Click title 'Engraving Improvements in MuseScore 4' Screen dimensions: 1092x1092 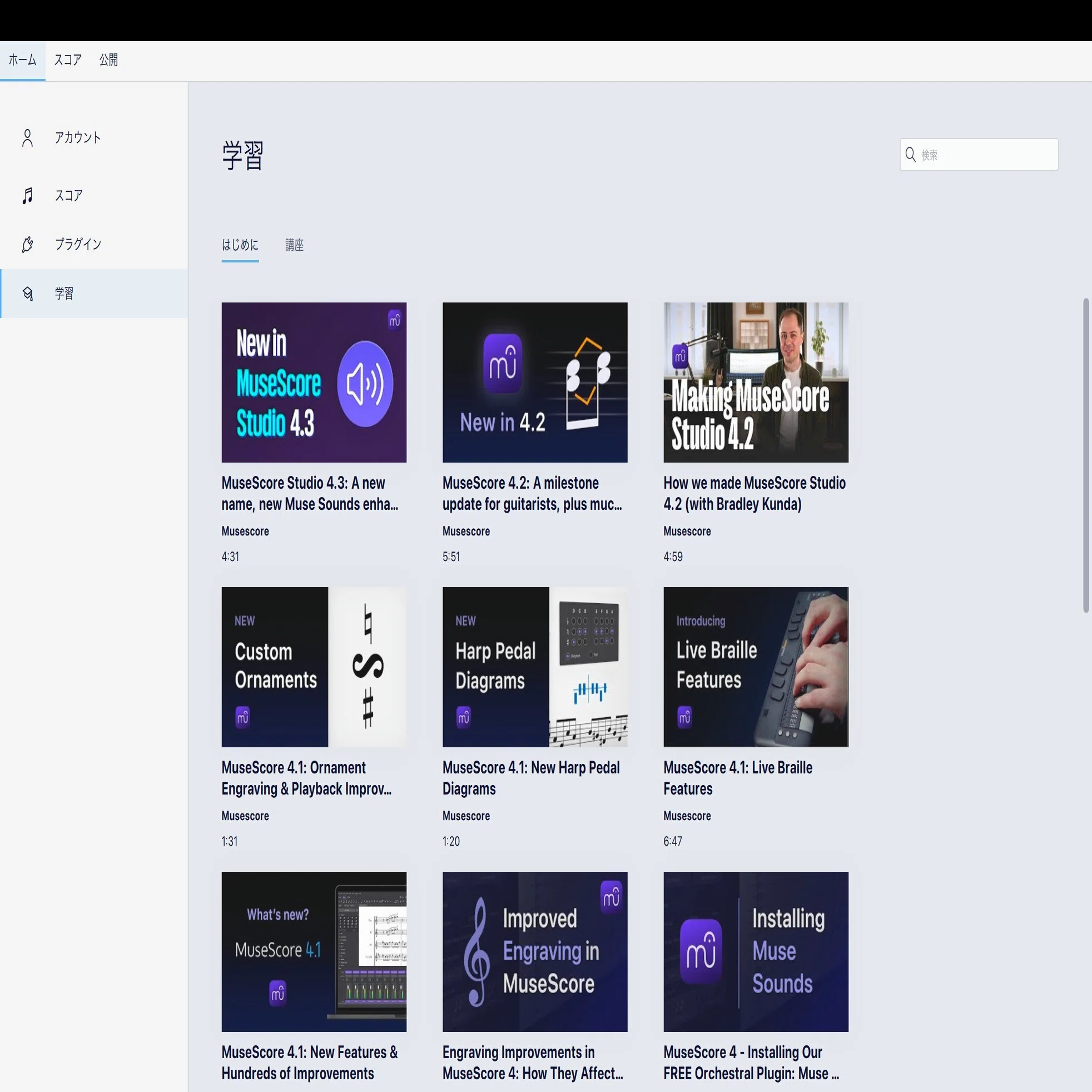533,1063
